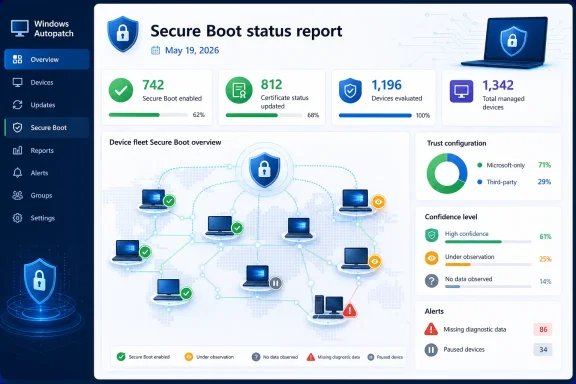The width and height of the screenshot is (576, 384).
Task: Click the High confidence 61% value
Action: pos(545,236)
